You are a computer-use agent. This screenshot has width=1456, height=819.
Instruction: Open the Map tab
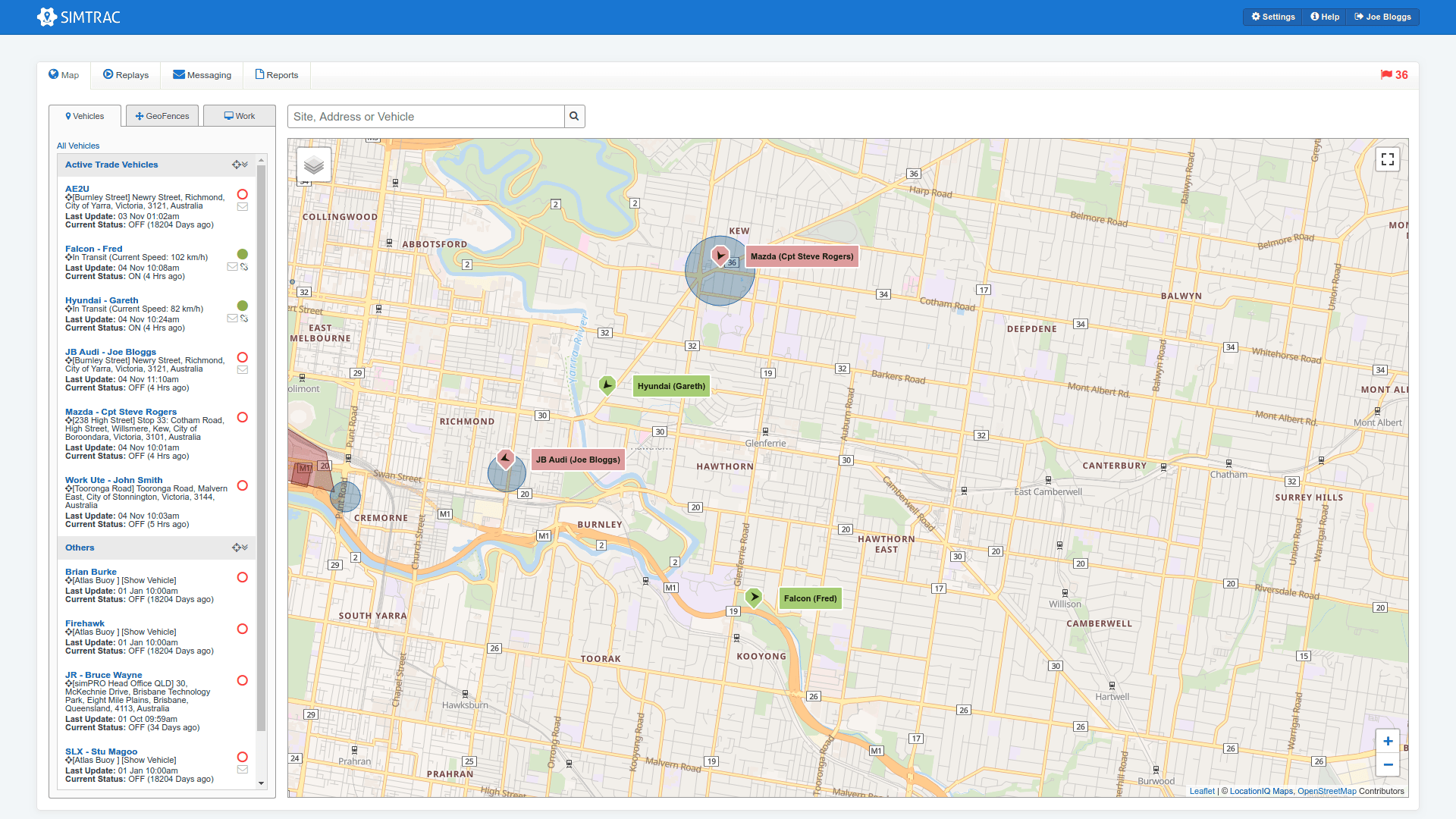tap(64, 75)
